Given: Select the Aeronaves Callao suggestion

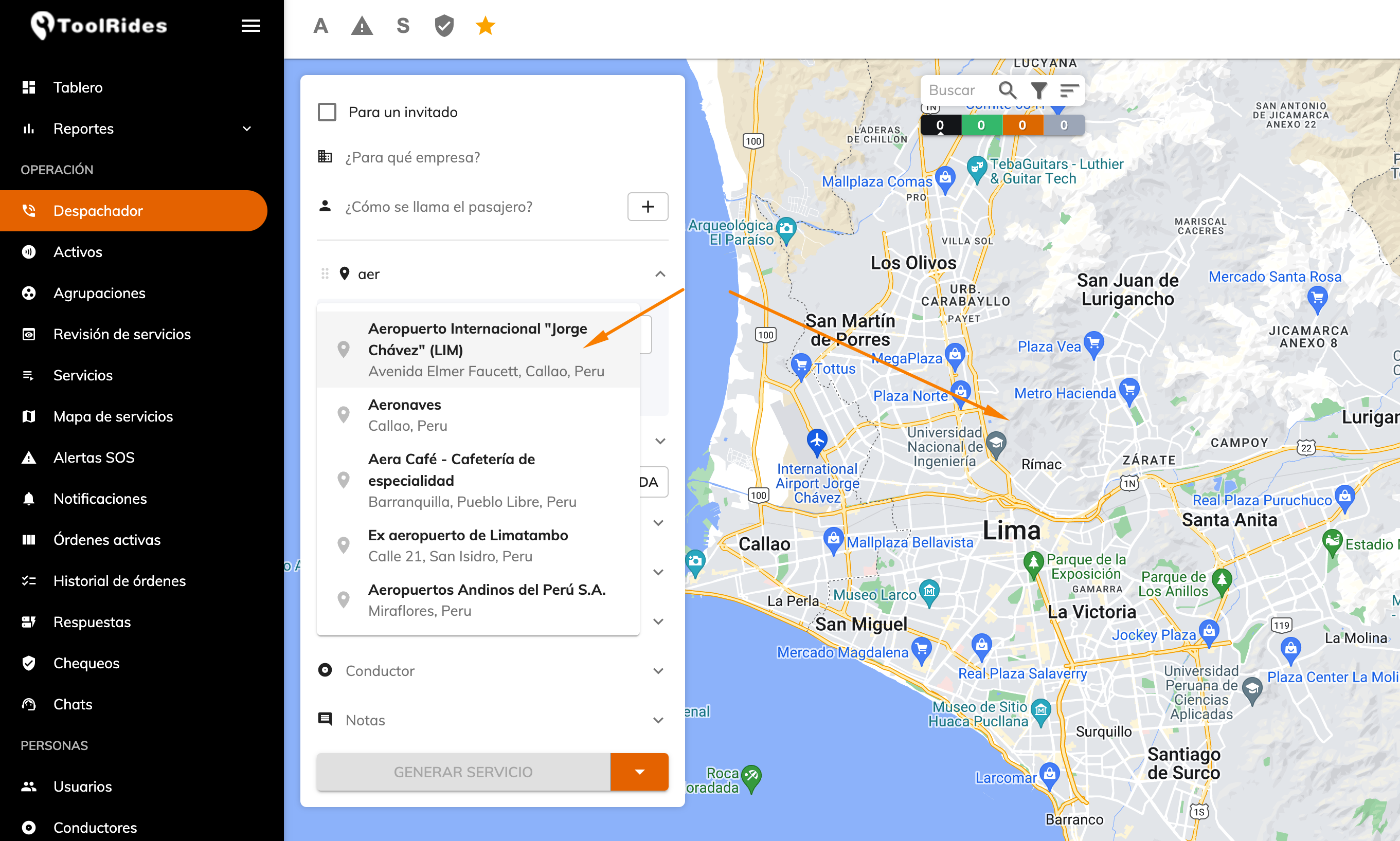Looking at the screenshot, I should click(478, 415).
